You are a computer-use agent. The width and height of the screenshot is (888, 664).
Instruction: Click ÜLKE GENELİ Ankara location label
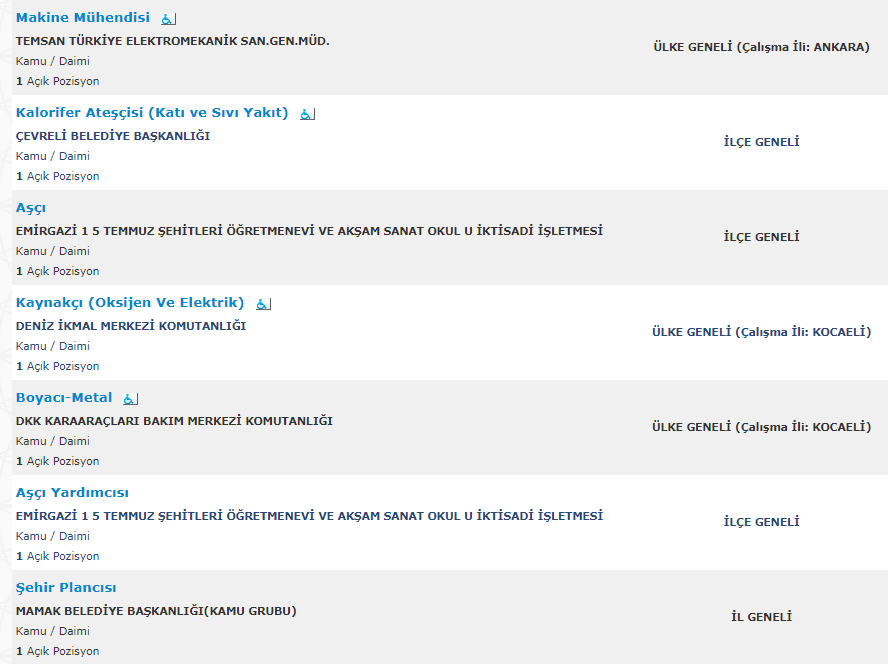click(x=761, y=47)
